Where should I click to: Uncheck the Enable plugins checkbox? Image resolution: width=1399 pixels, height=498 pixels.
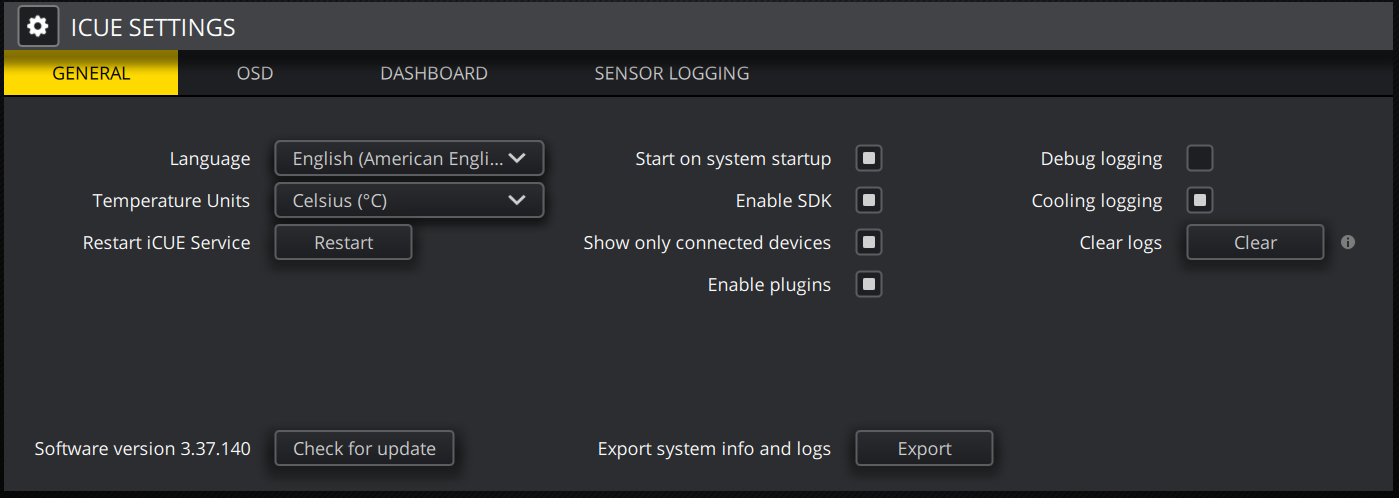click(x=869, y=285)
